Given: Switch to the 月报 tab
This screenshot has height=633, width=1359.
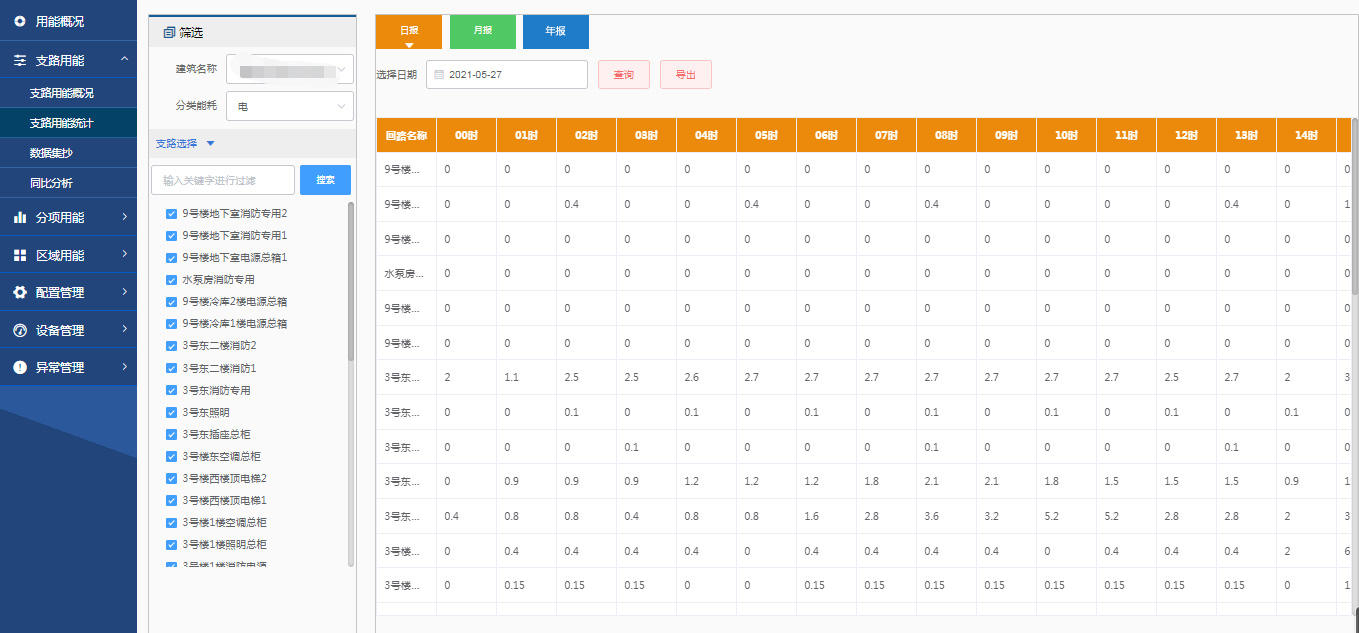Looking at the screenshot, I should 483,31.
